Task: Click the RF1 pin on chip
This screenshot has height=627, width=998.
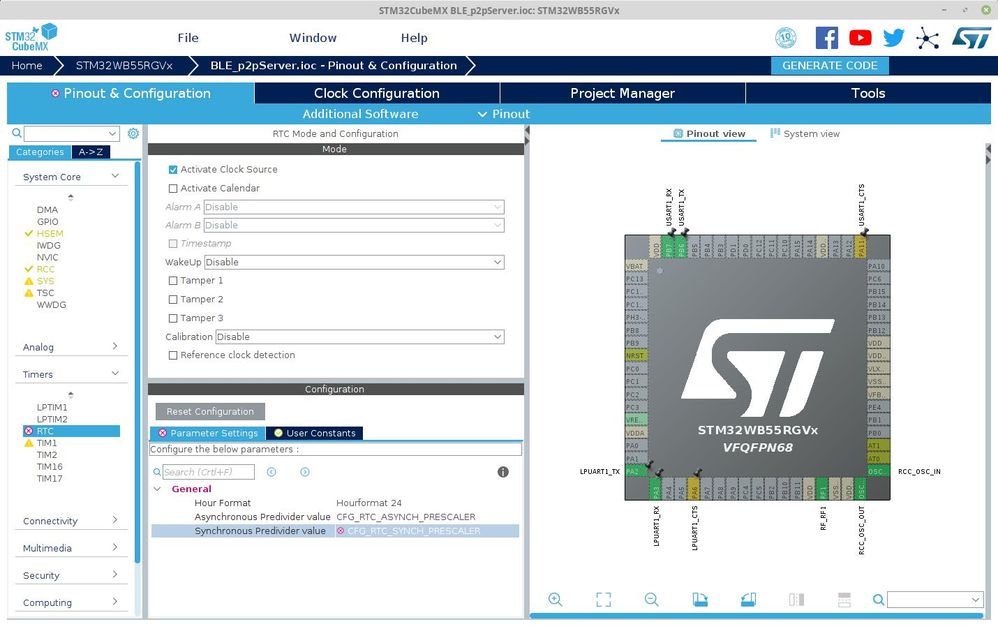Action: [x=822, y=488]
